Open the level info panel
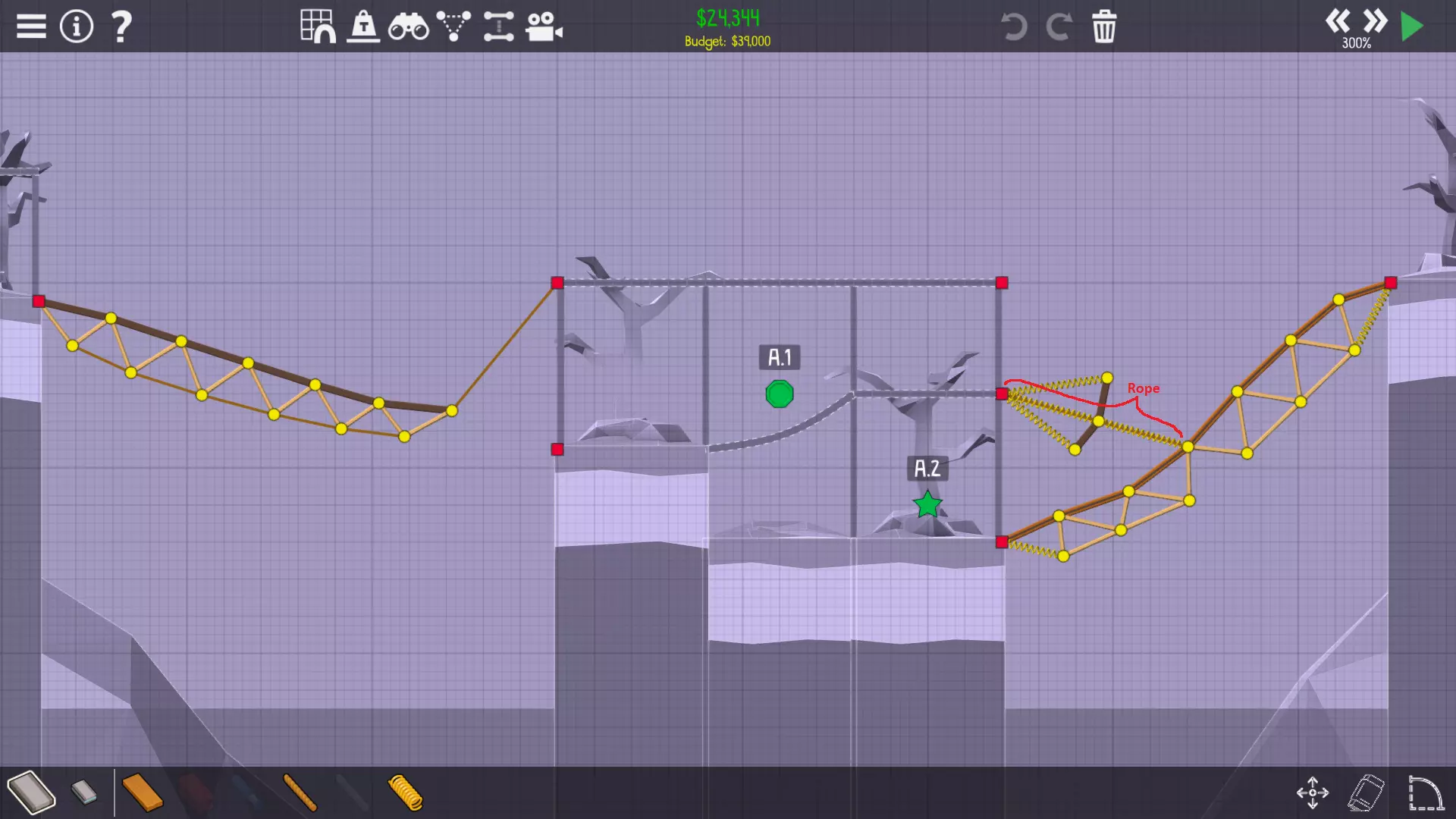Screen dimensions: 1456x819 click(x=76, y=27)
